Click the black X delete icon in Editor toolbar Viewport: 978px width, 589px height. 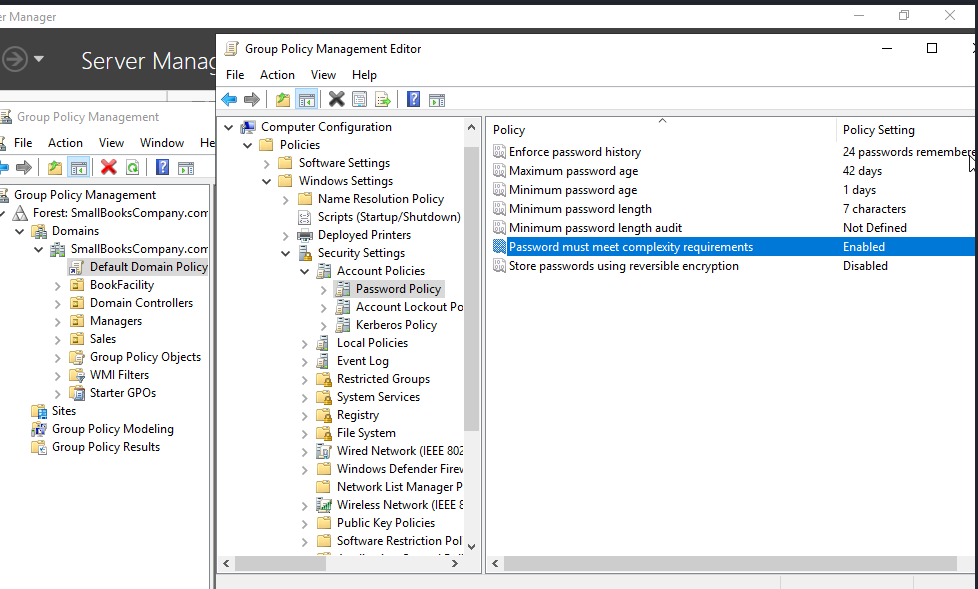pos(336,99)
